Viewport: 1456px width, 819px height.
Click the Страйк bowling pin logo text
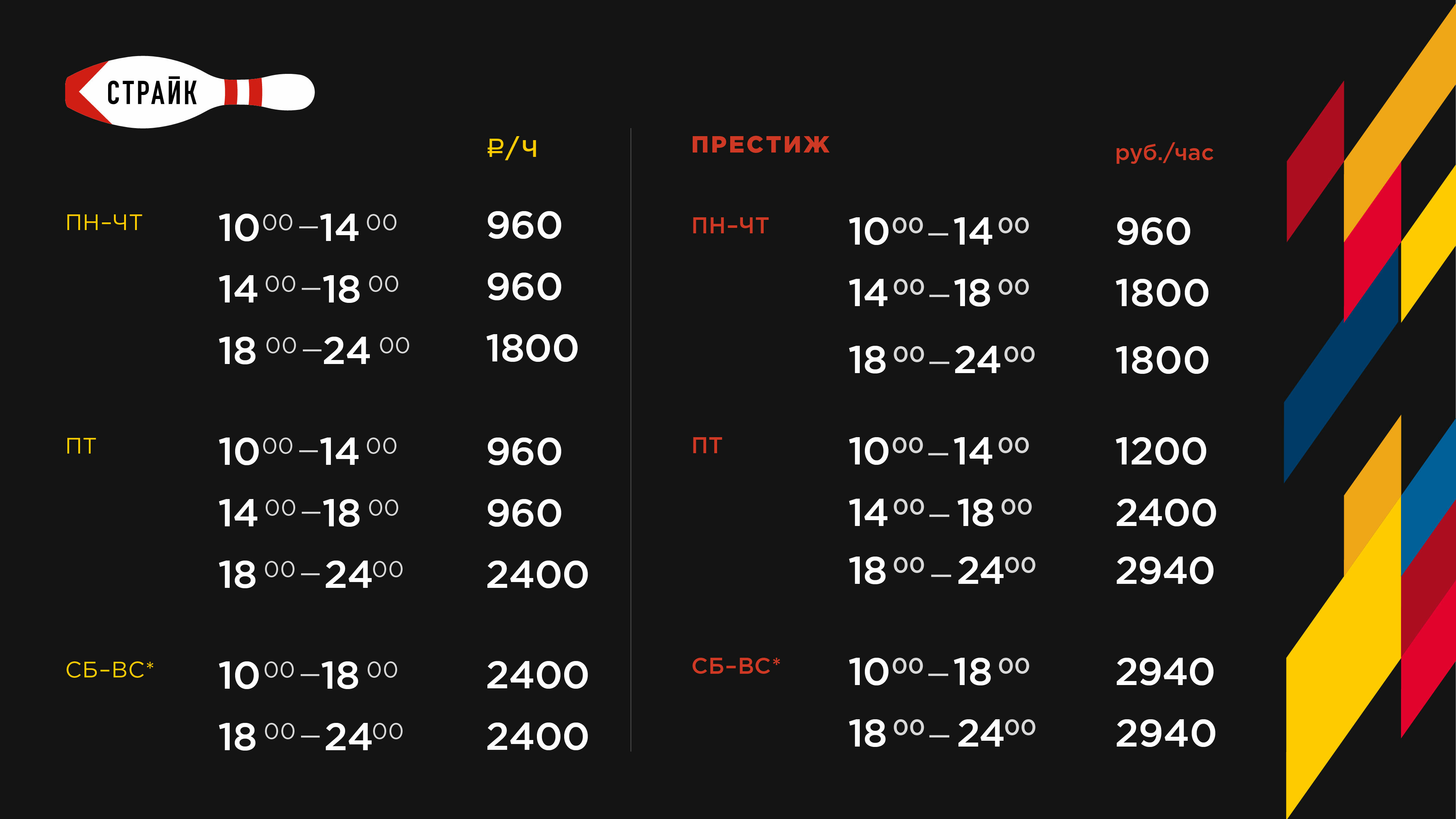[151, 93]
